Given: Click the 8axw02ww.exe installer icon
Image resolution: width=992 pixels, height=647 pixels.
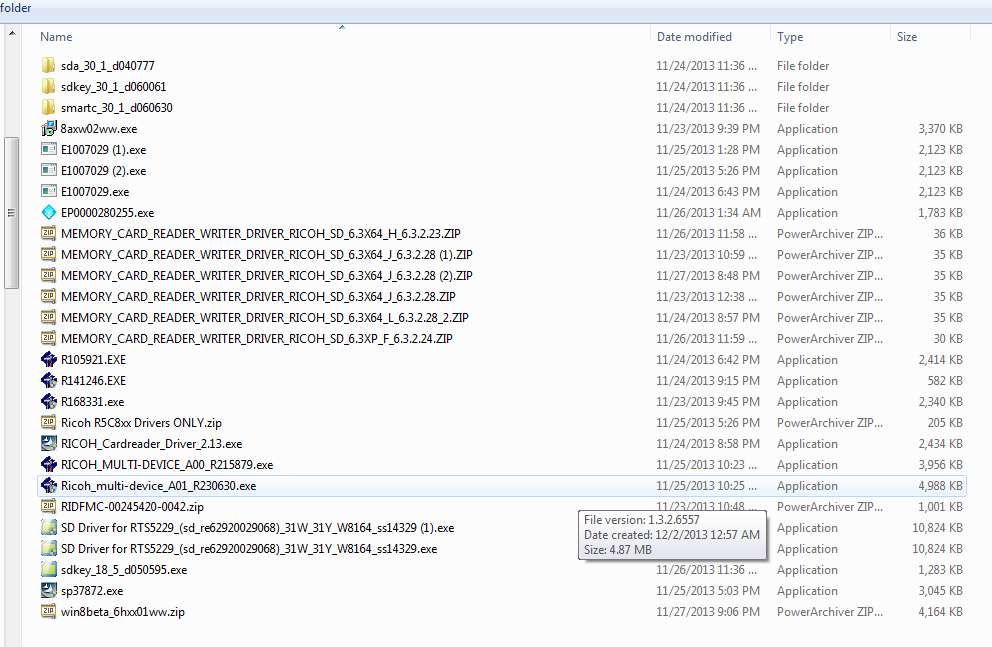Looking at the screenshot, I should pyautogui.click(x=49, y=128).
